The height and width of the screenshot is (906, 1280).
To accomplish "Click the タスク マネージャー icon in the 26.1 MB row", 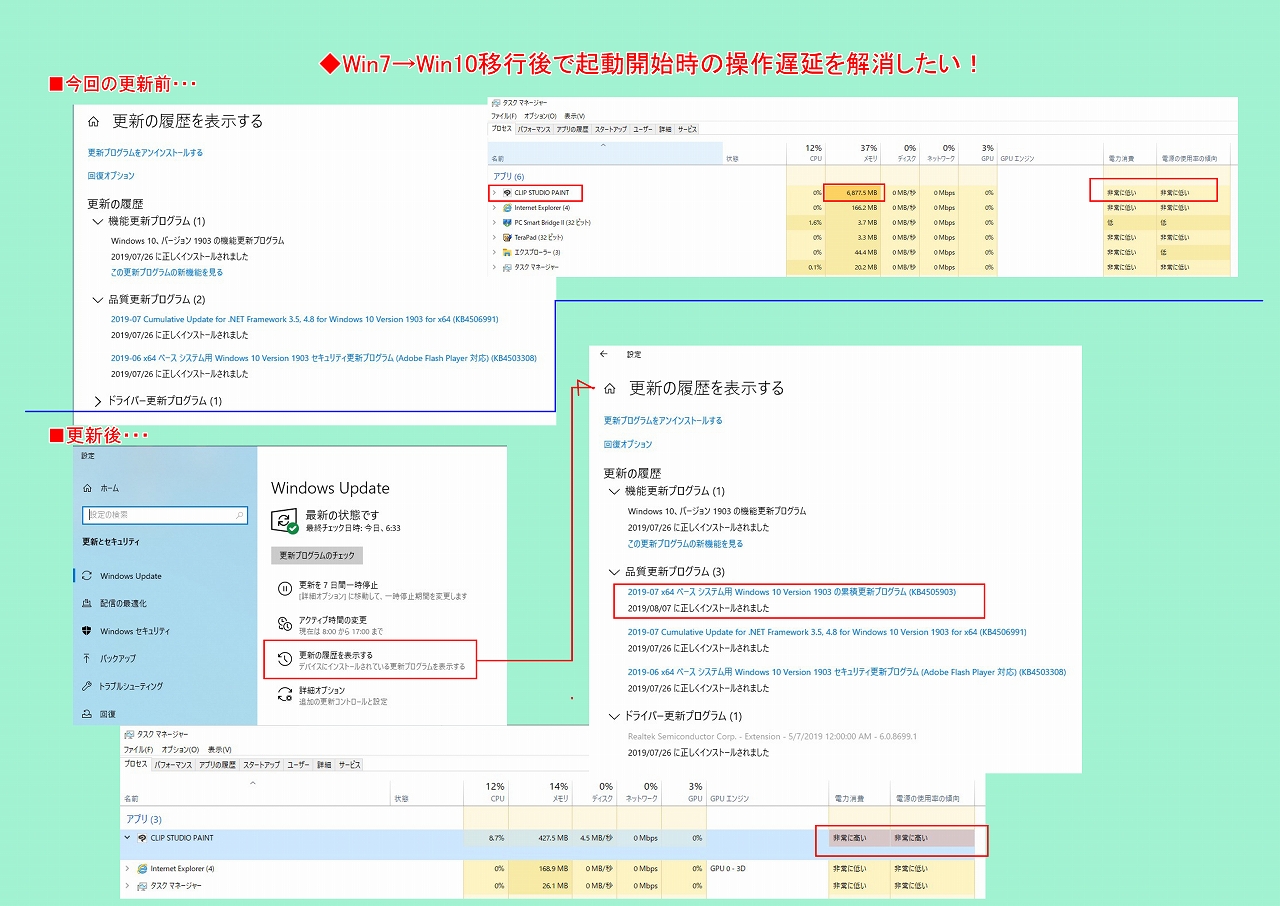I will 142,886.
